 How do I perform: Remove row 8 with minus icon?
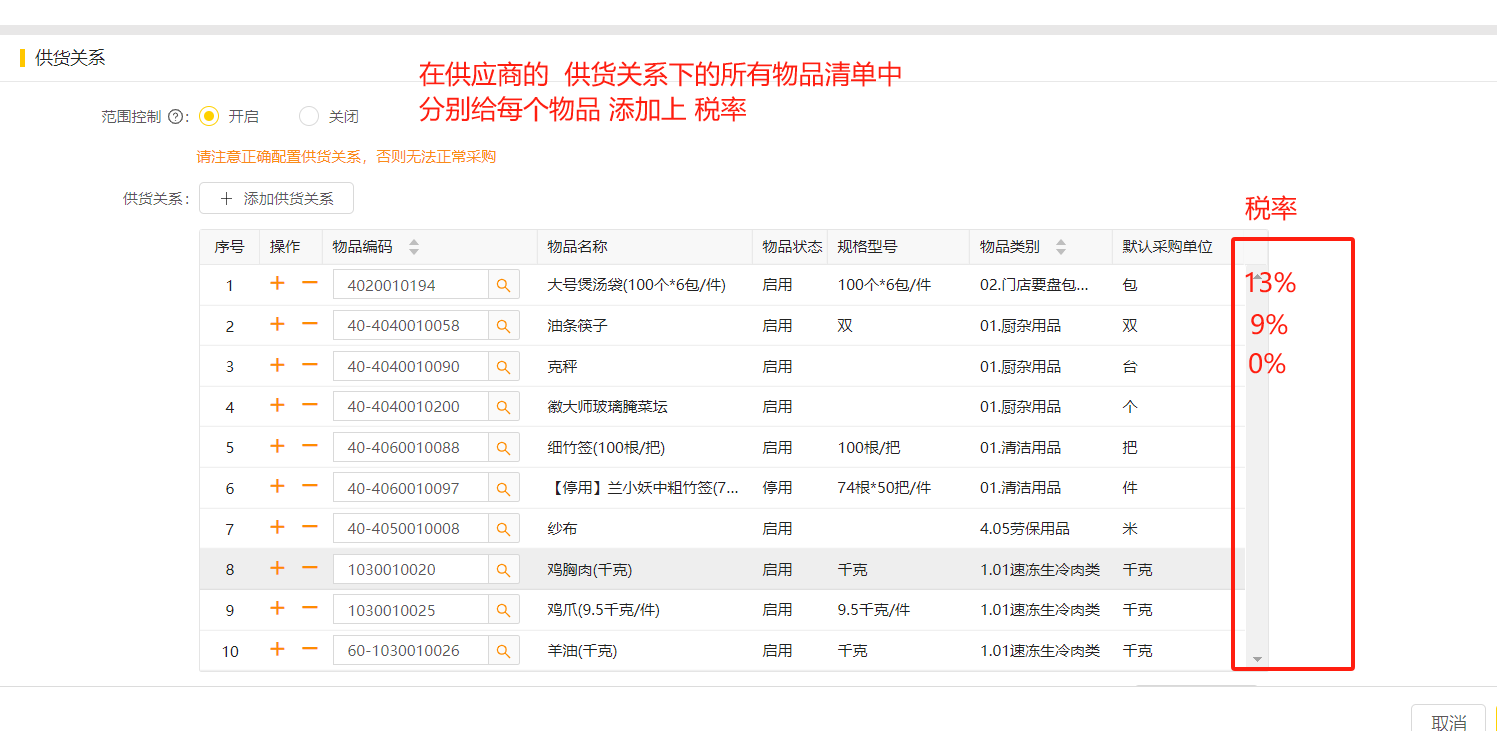pos(310,569)
